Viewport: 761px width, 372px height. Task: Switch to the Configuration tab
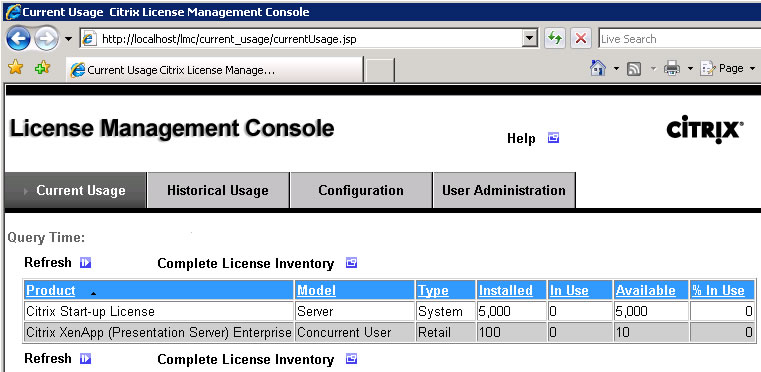(361, 190)
